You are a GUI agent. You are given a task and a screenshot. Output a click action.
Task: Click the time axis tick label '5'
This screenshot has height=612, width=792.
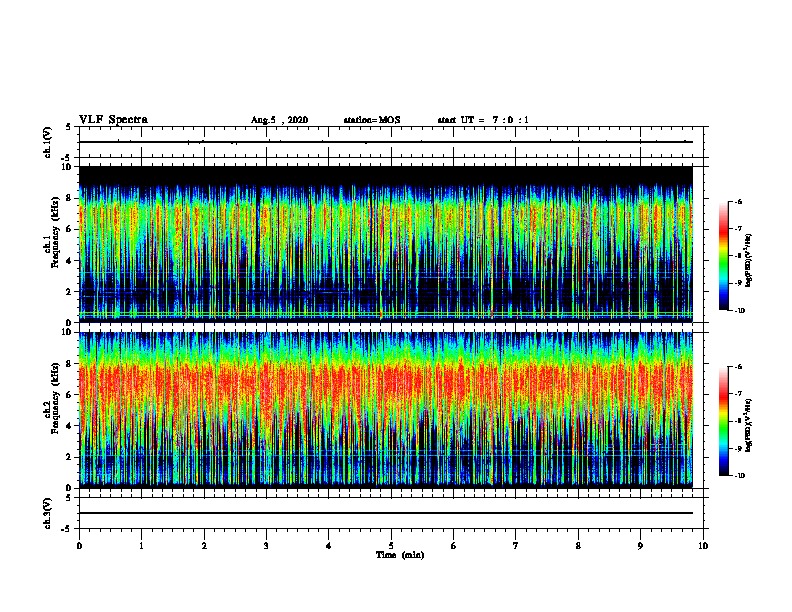(391, 546)
